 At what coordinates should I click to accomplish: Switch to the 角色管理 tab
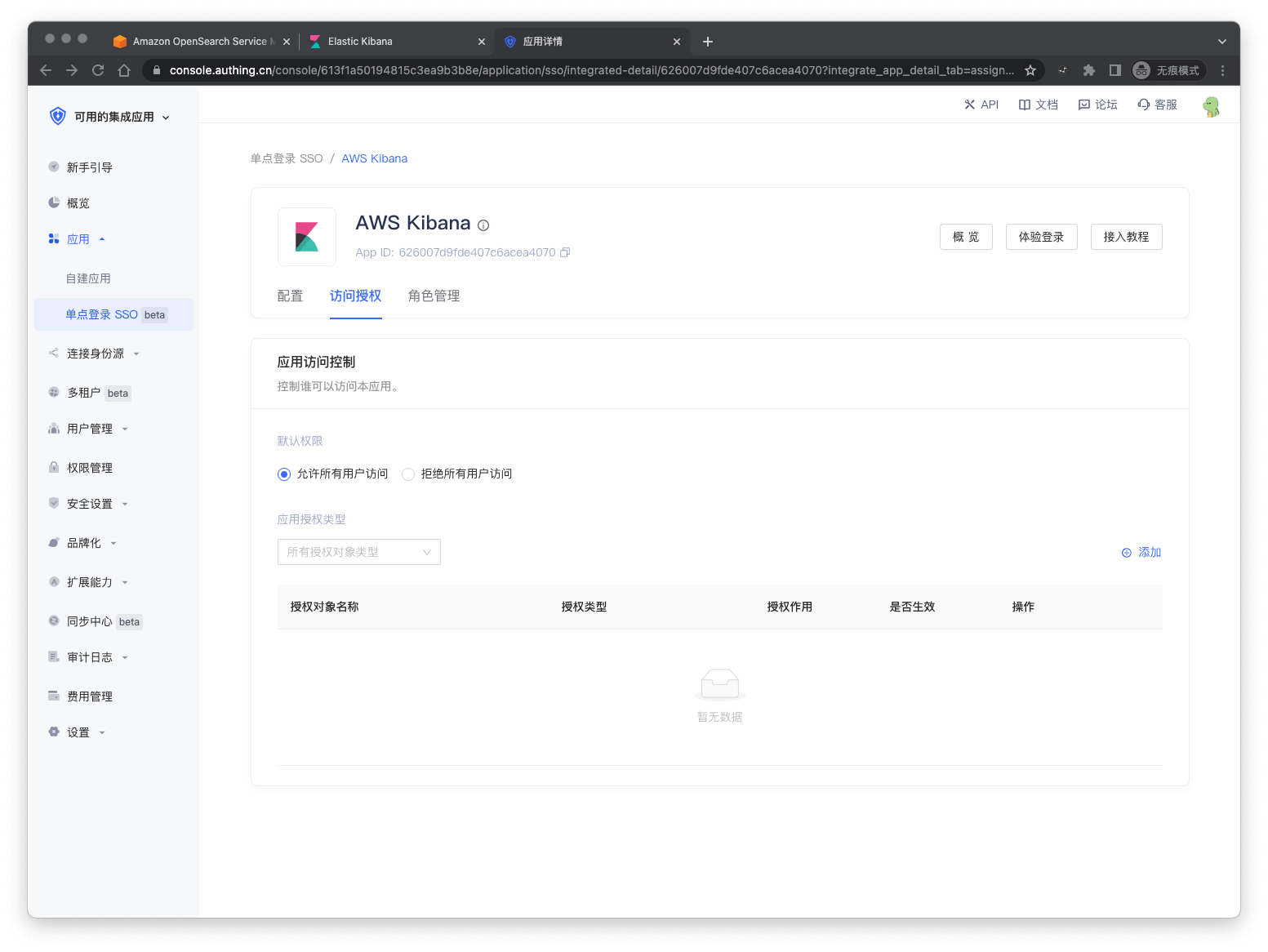tap(434, 296)
